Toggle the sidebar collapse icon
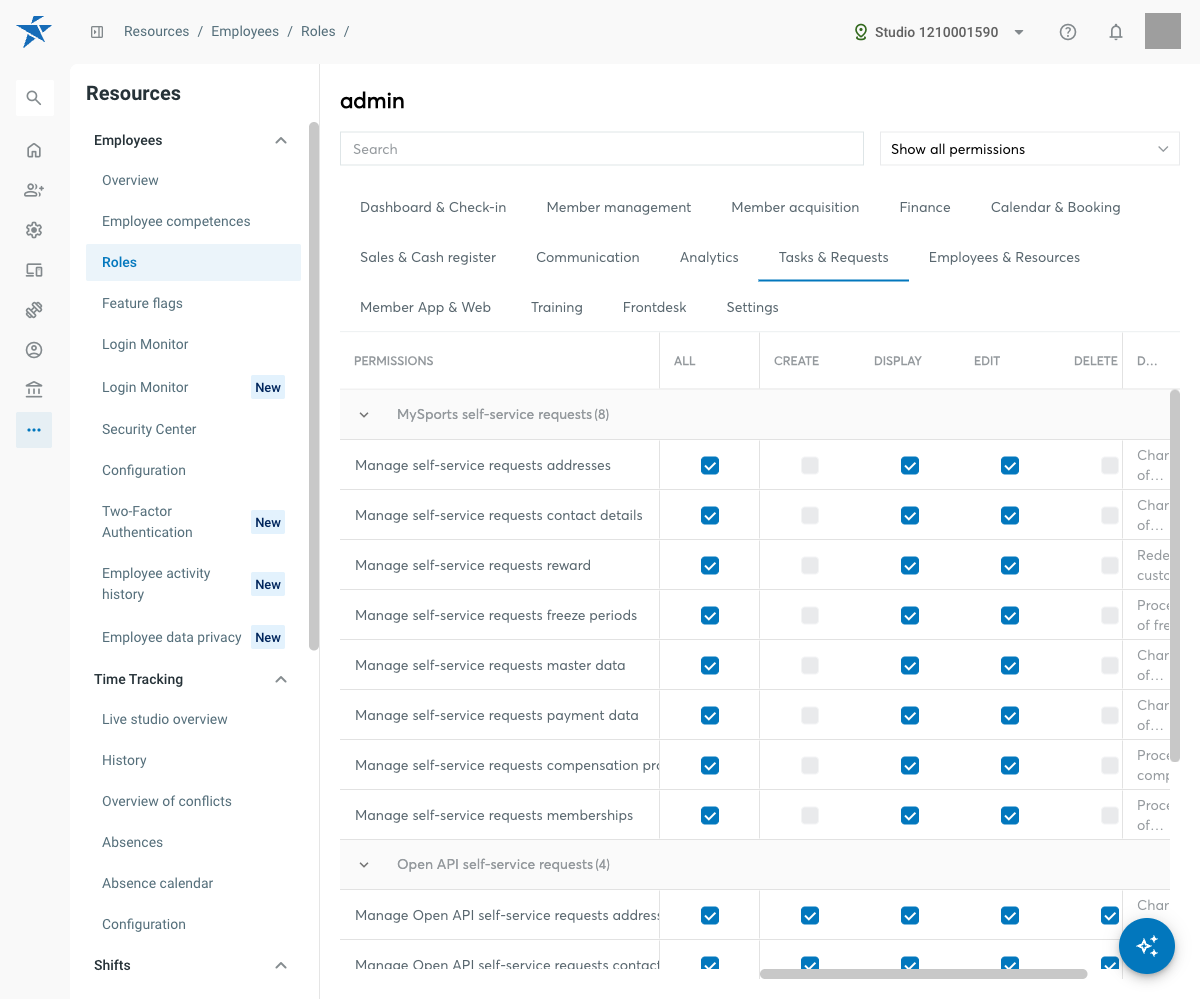 97,32
